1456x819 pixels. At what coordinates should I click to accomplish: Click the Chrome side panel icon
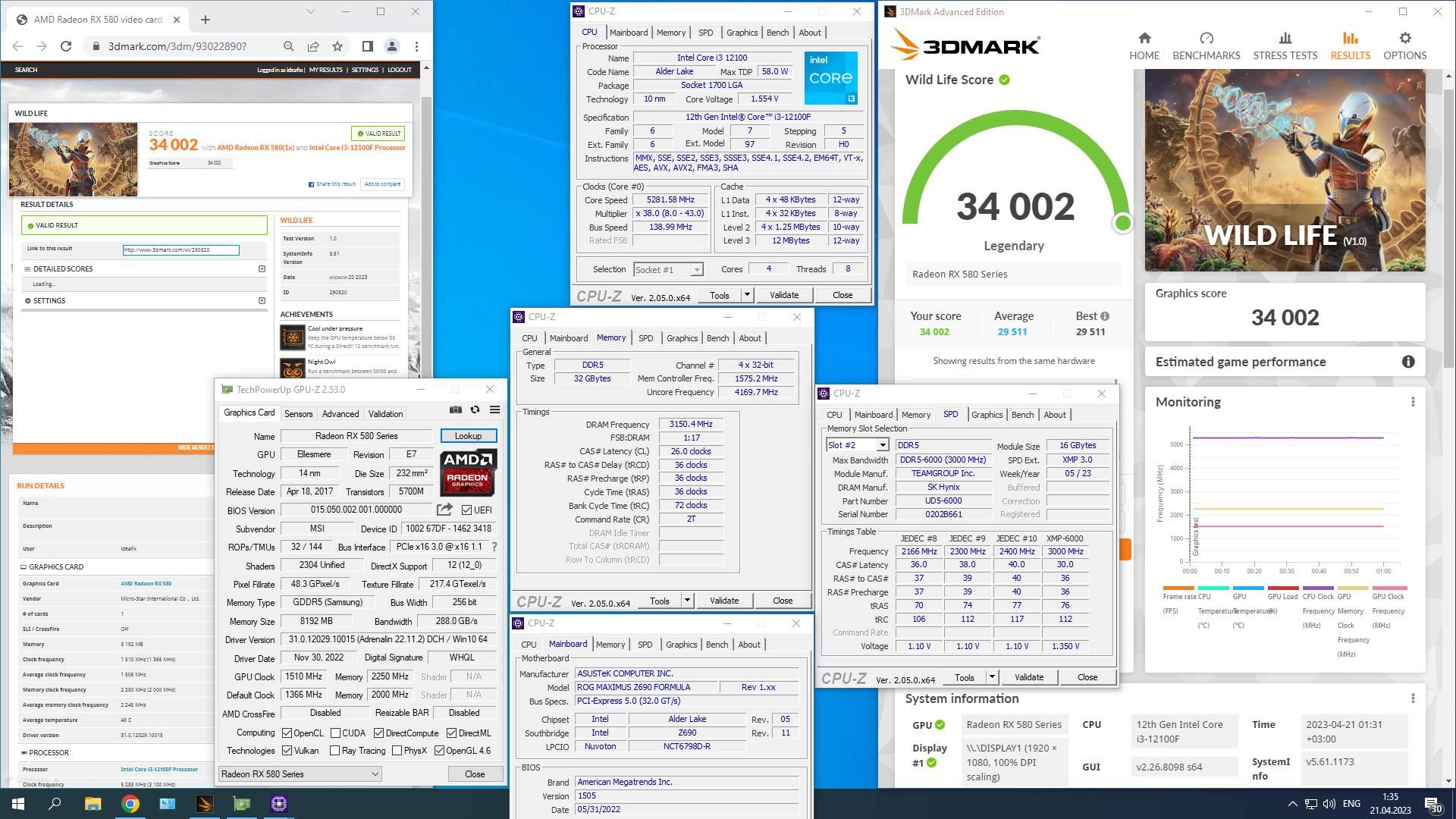367,46
